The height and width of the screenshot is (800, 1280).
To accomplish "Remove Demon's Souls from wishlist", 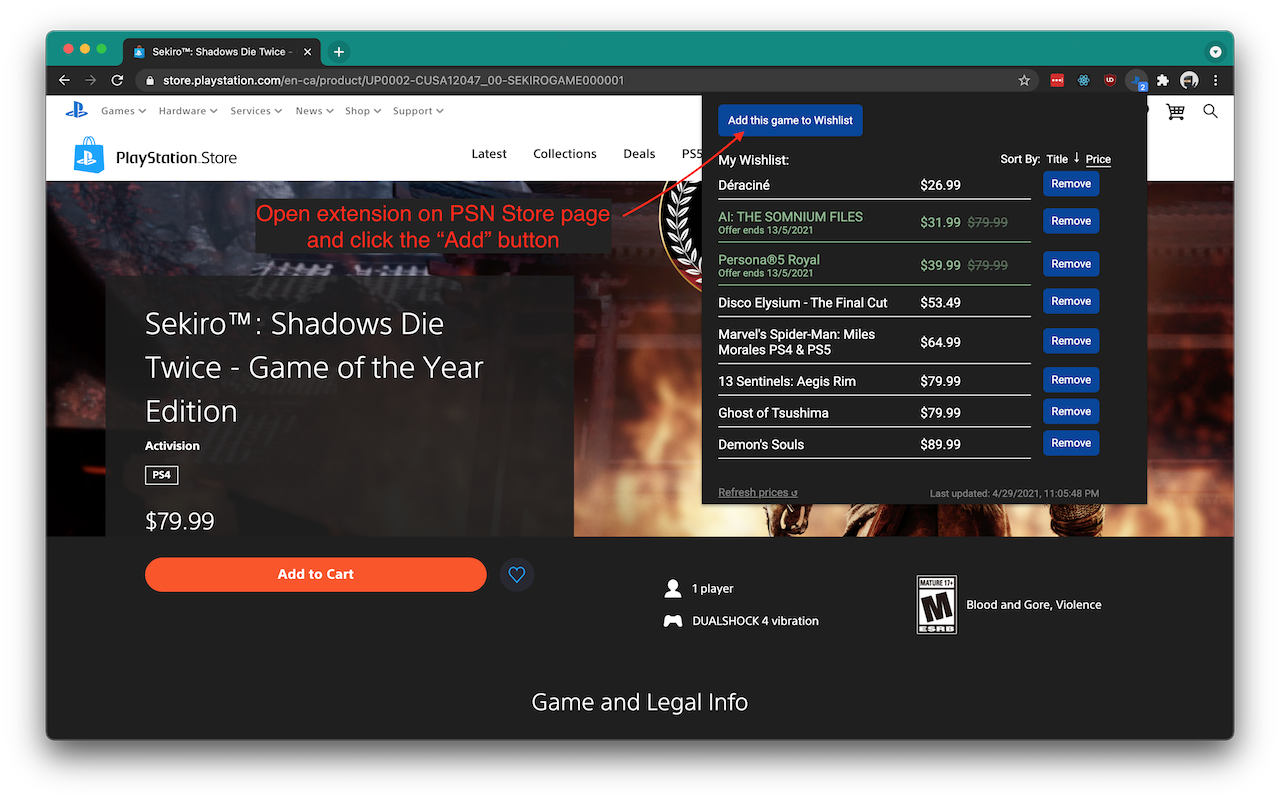I will tap(1071, 443).
